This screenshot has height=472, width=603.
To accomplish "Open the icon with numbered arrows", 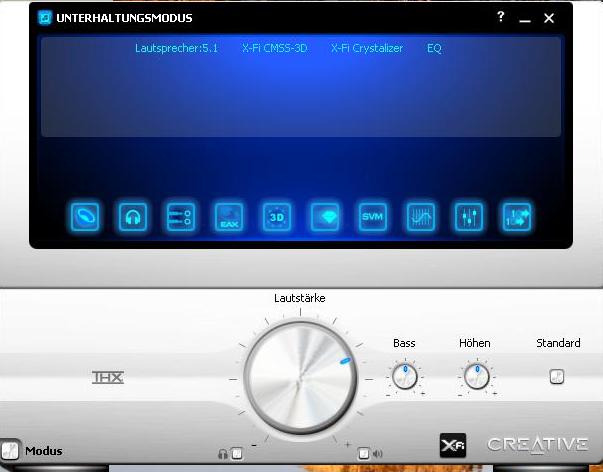I will 517,217.
